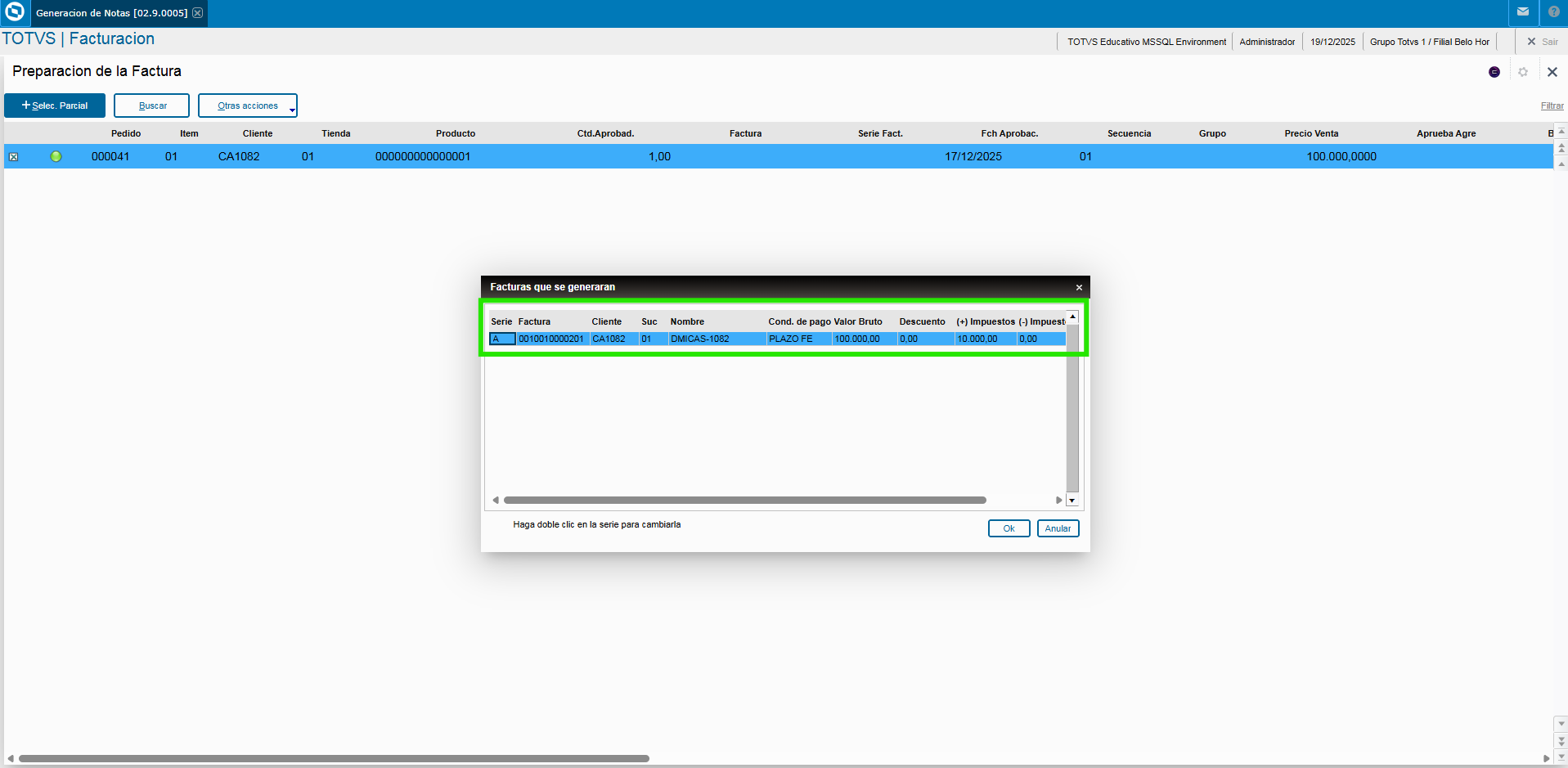The height and width of the screenshot is (768, 1568).
Task: Click the main grid scroll right arrow
Action: (1546, 758)
